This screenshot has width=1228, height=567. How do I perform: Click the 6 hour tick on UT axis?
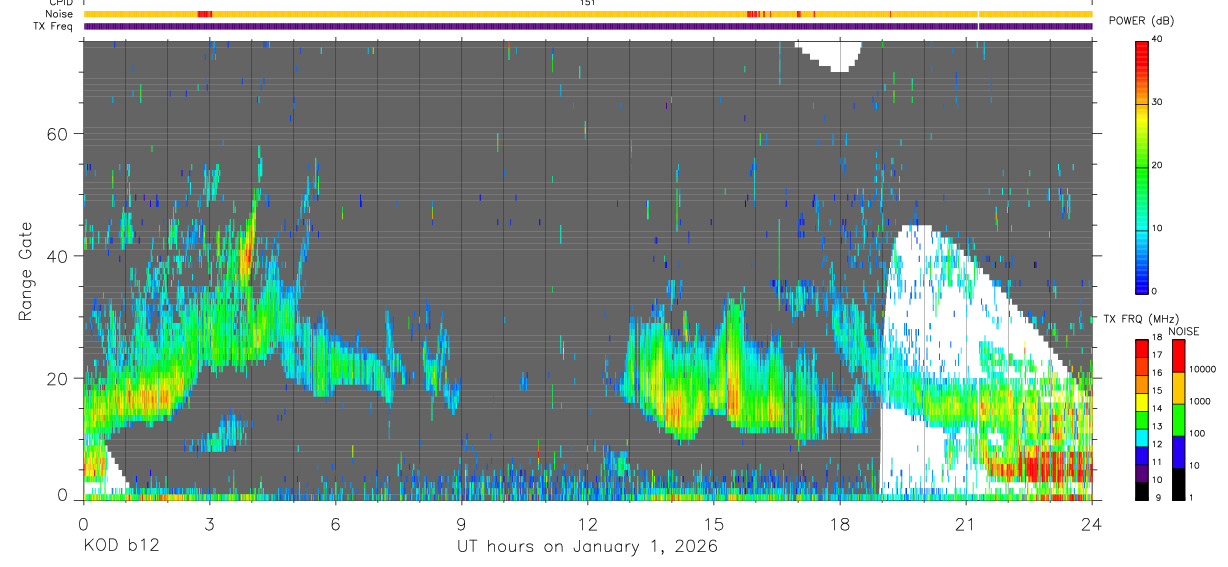pyautogui.click(x=335, y=524)
